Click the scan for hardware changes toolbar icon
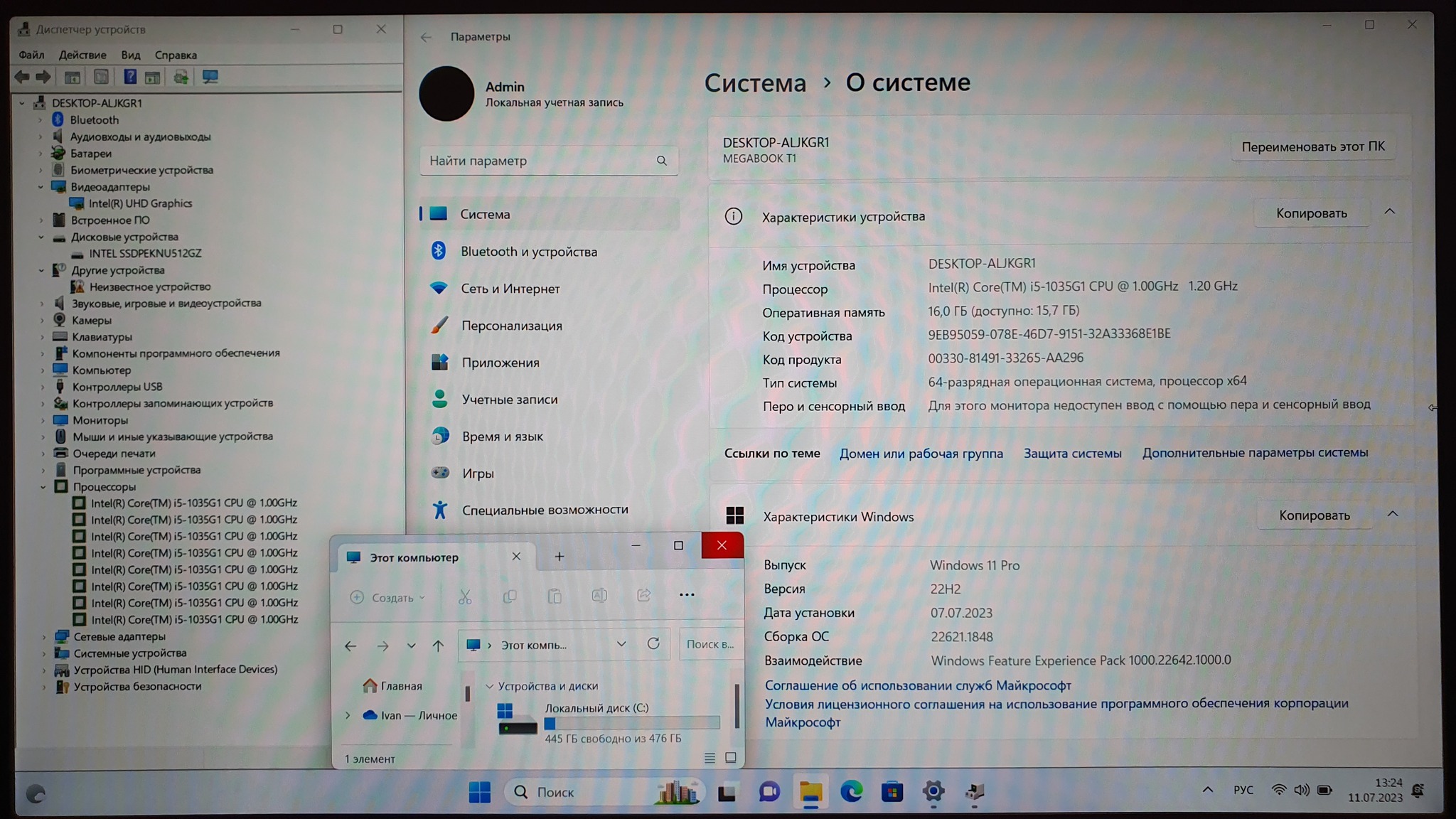 (210, 77)
